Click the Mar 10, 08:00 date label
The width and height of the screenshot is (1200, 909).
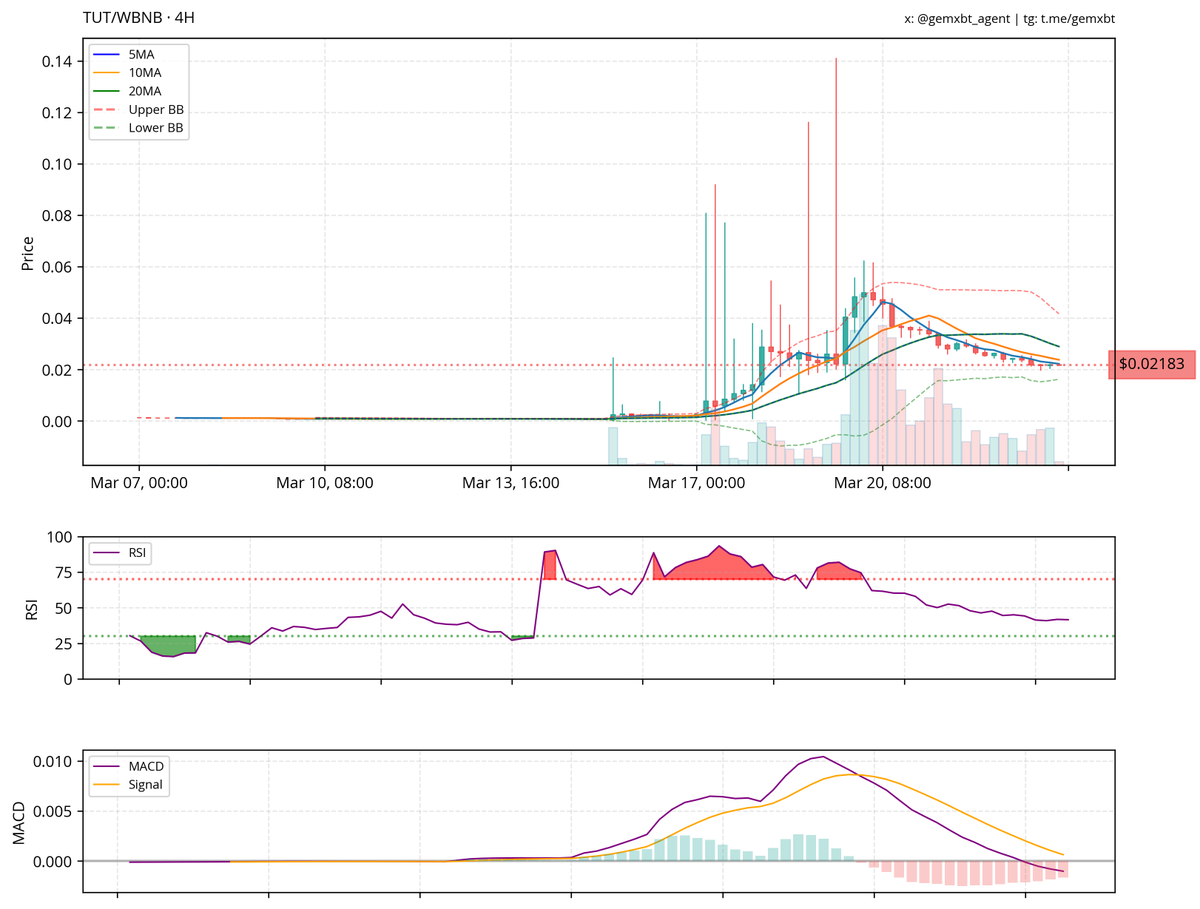pos(325,483)
